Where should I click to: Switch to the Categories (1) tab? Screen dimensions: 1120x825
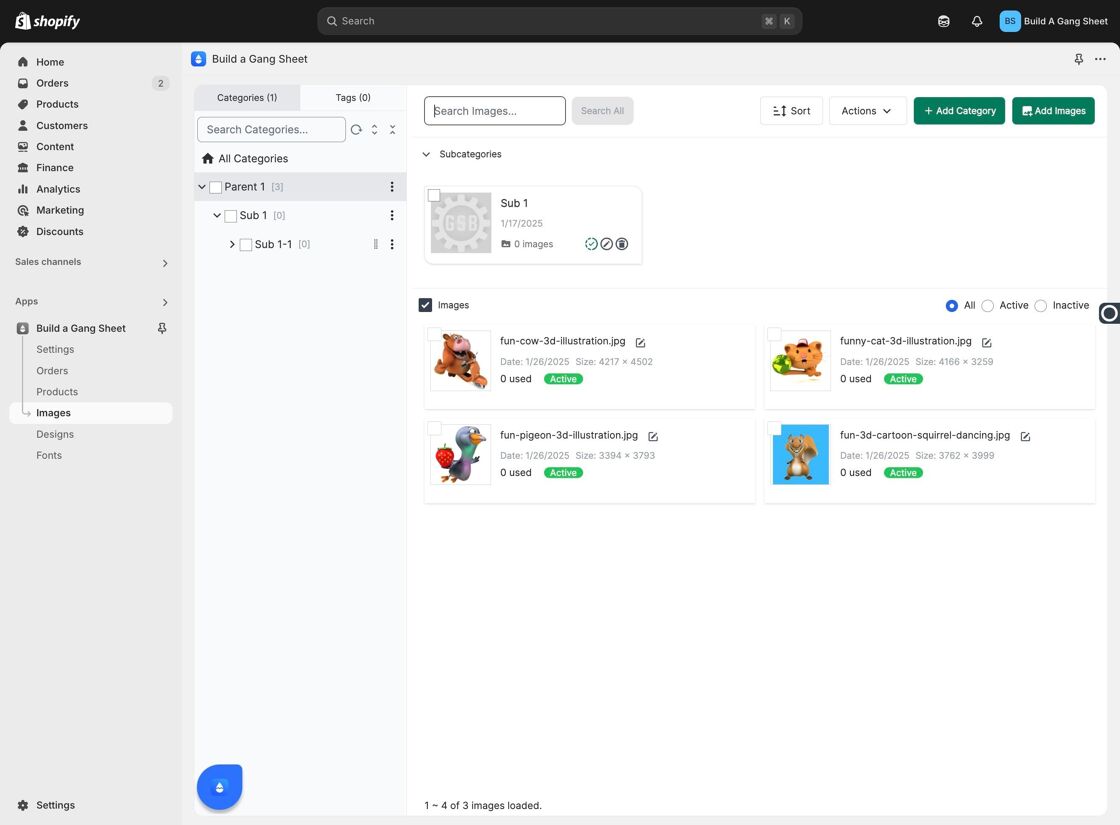point(247,98)
